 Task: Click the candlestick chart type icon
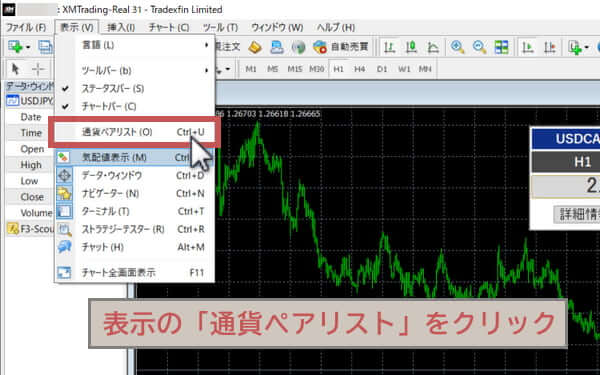point(411,47)
